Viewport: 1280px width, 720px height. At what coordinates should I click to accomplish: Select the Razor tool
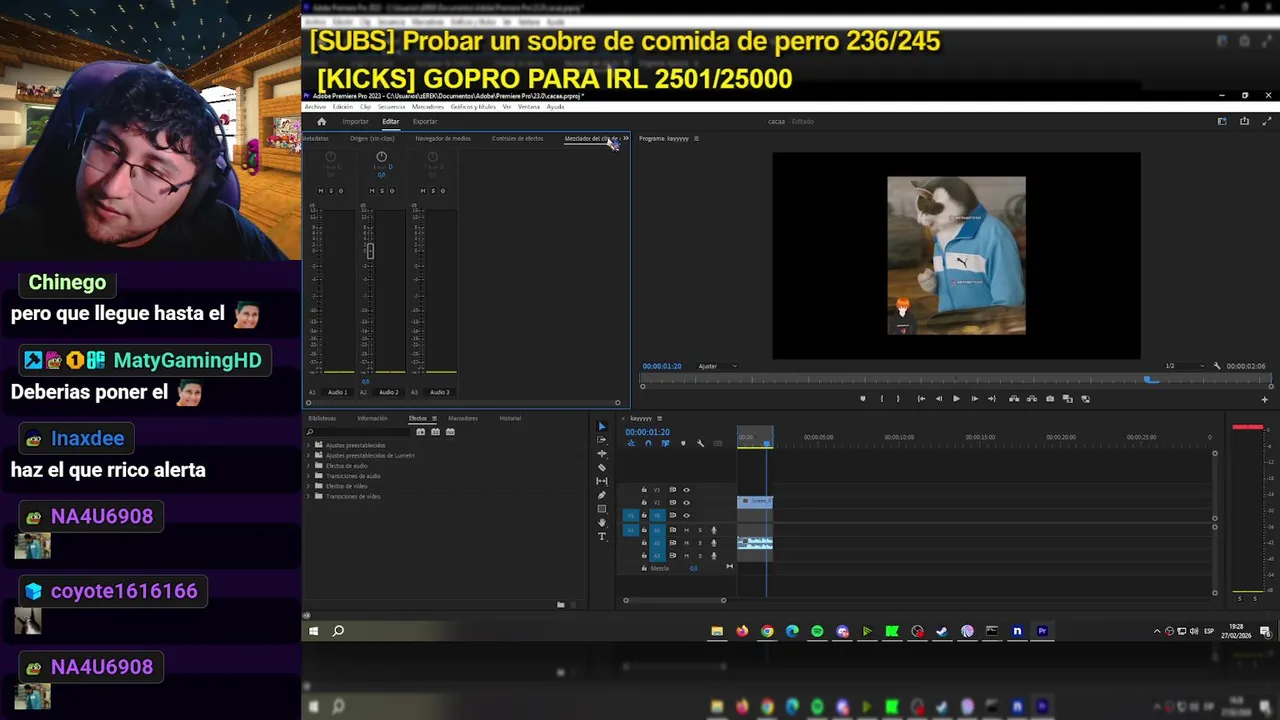pyautogui.click(x=602, y=467)
